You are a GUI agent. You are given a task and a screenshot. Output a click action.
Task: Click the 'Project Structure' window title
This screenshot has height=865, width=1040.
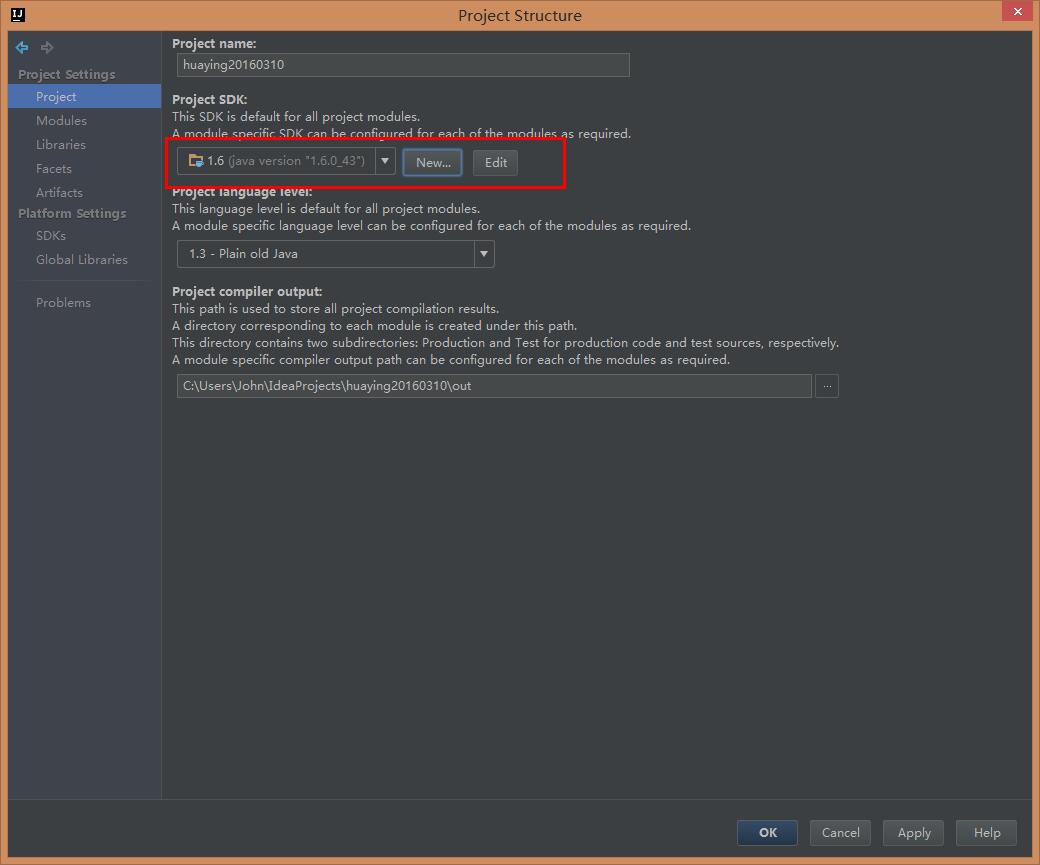coord(520,15)
